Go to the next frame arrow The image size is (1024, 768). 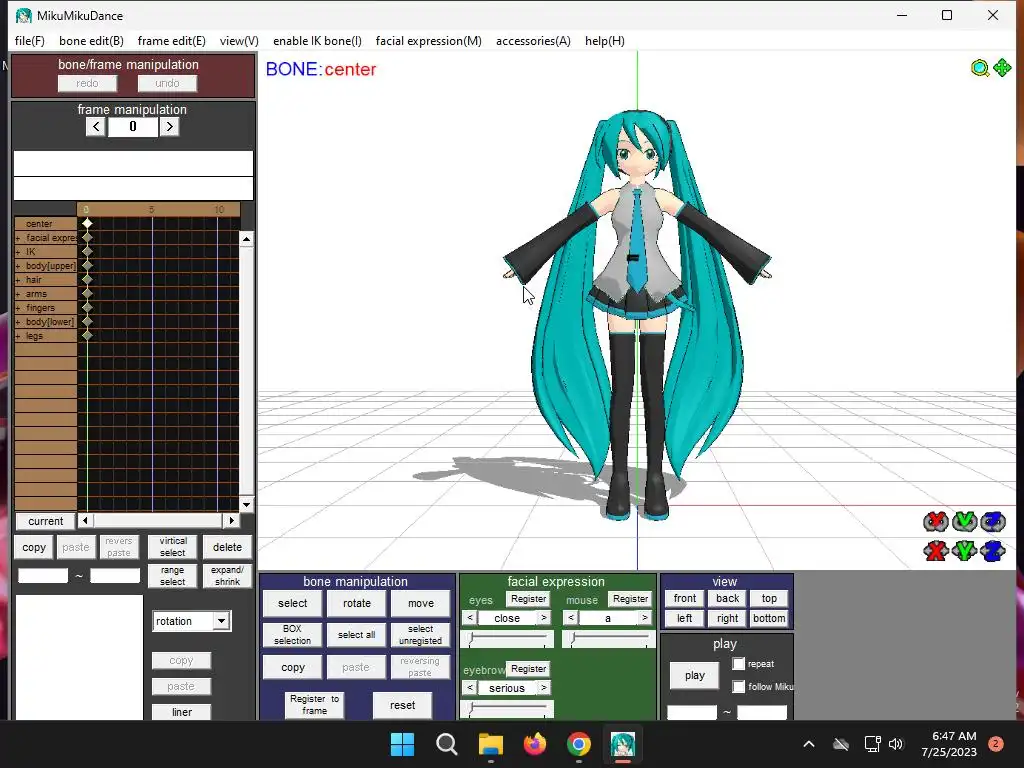[170, 127]
